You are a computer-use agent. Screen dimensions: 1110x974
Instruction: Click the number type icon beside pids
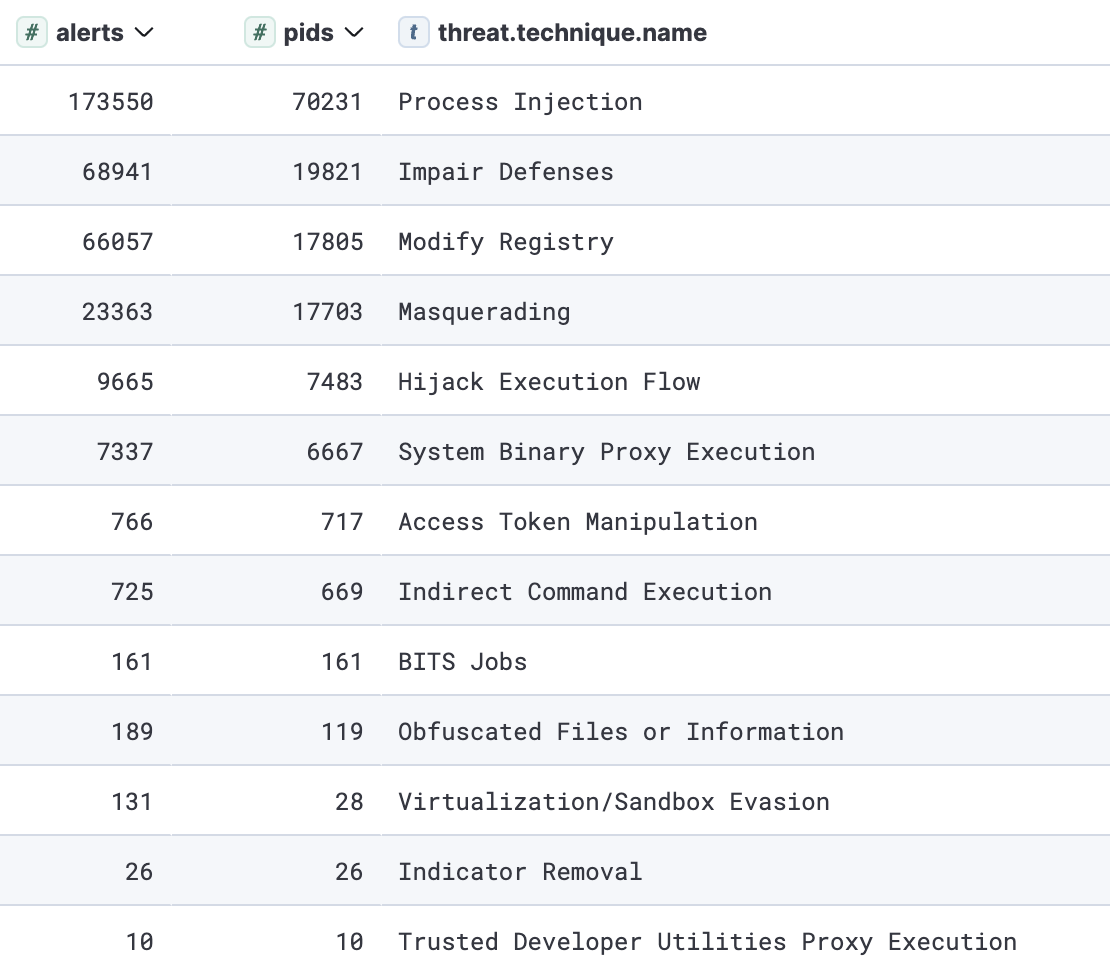tap(260, 33)
